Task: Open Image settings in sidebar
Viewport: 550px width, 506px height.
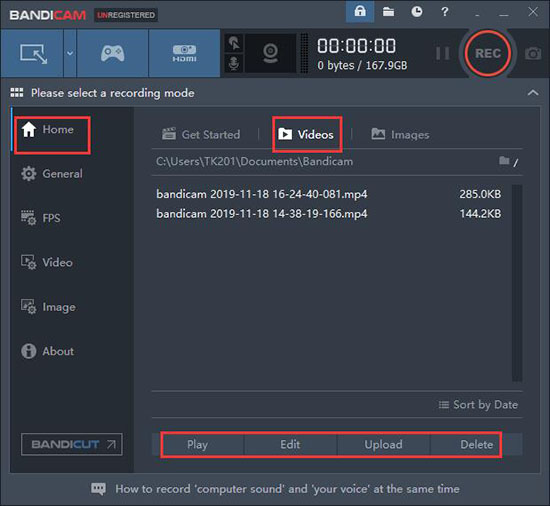Action: 48,307
